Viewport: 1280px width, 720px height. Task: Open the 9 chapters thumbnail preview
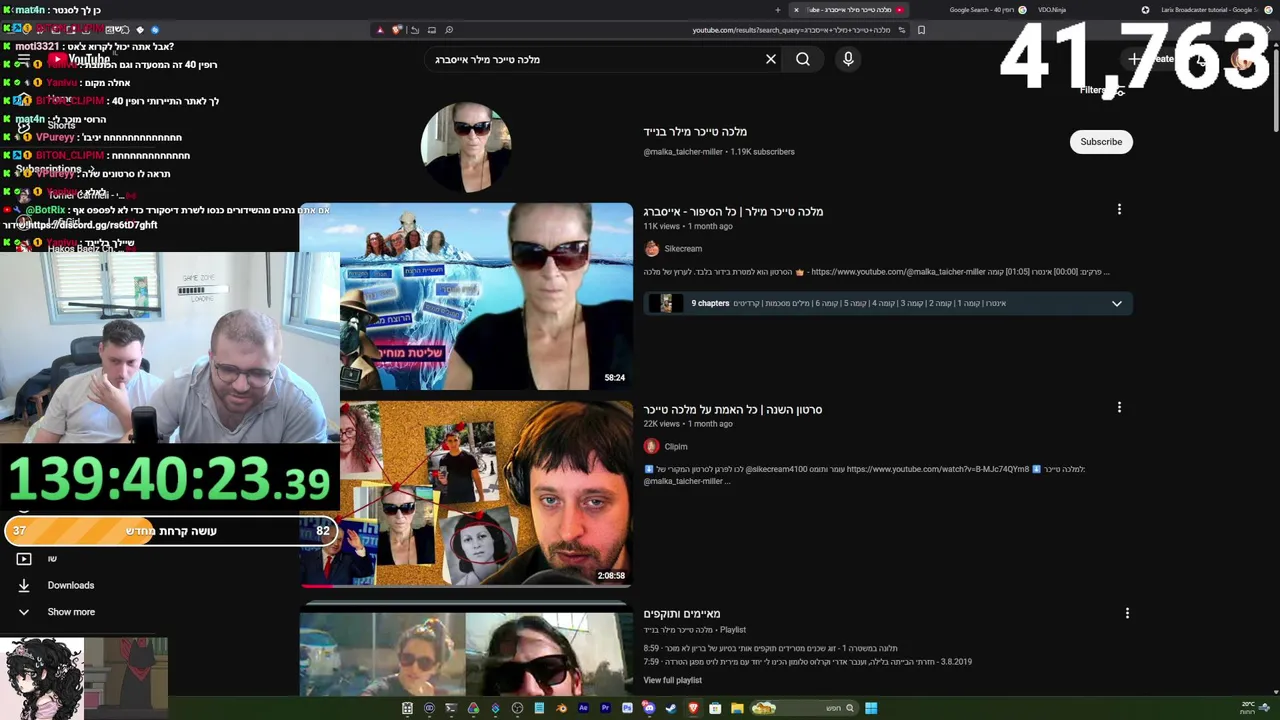click(x=665, y=303)
